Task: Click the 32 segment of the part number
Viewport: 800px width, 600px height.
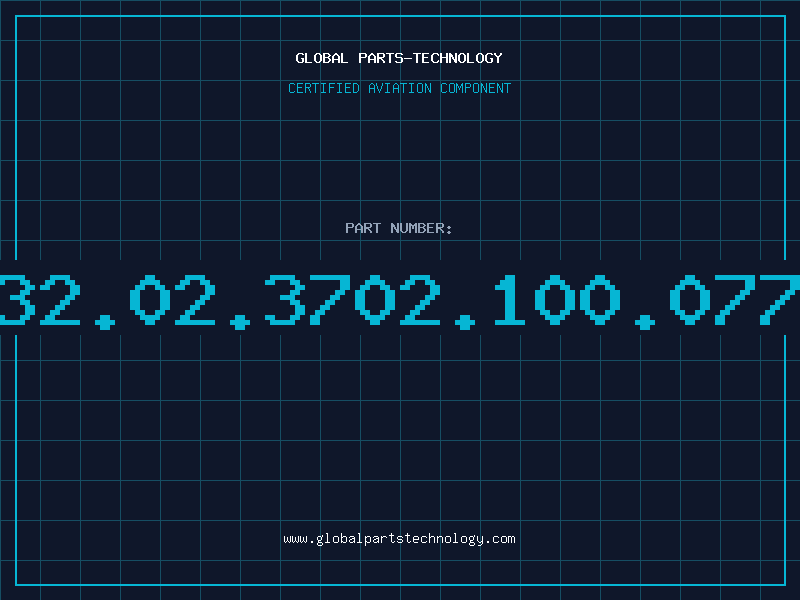Action: tap(40, 300)
